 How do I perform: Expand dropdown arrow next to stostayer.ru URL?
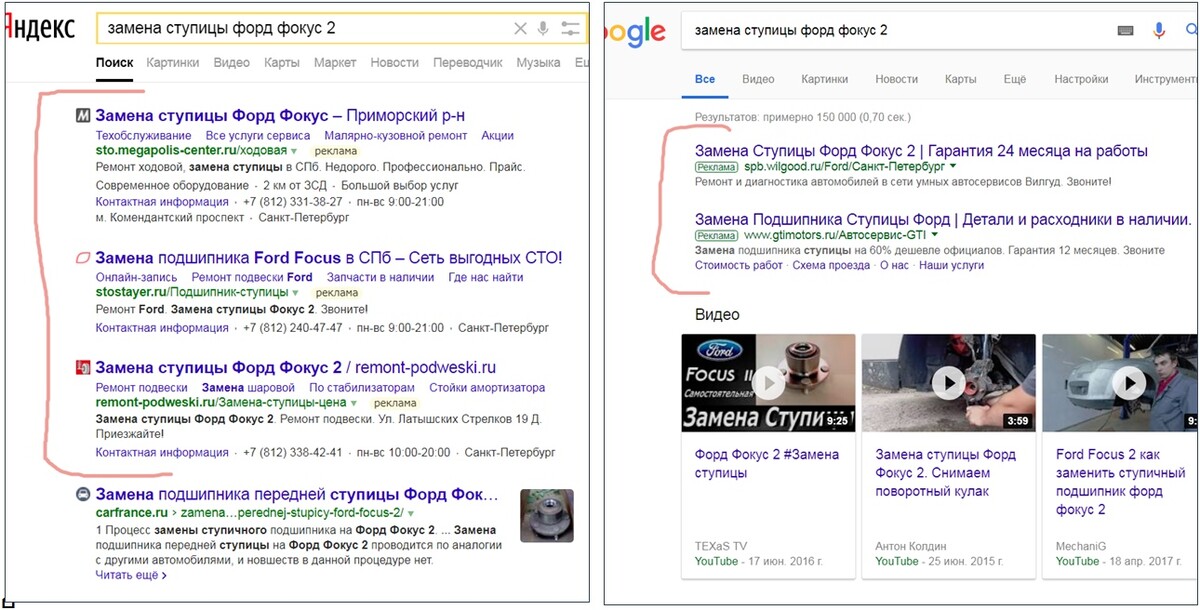pos(295,293)
